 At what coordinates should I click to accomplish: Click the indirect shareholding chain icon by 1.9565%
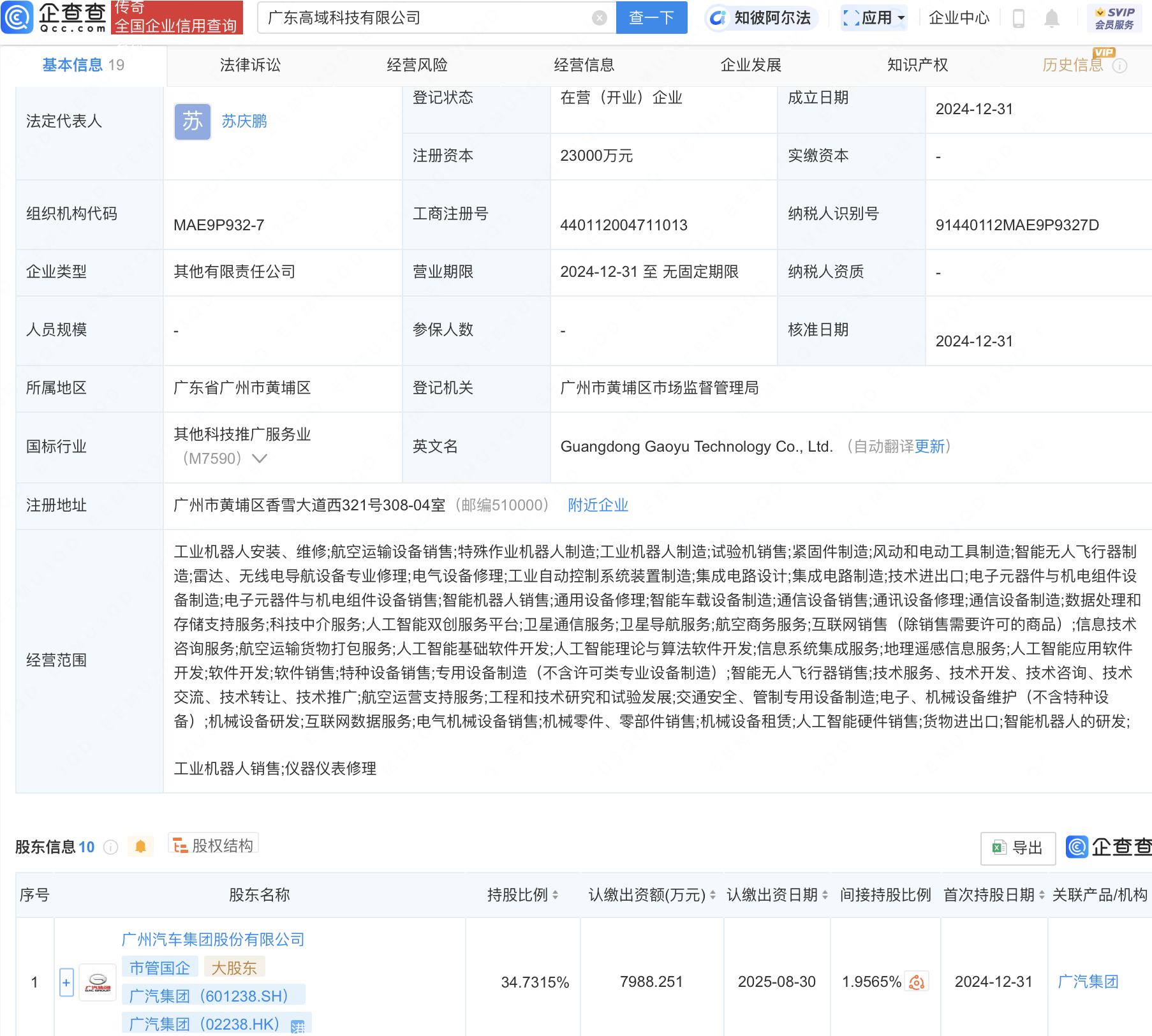point(917,982)
